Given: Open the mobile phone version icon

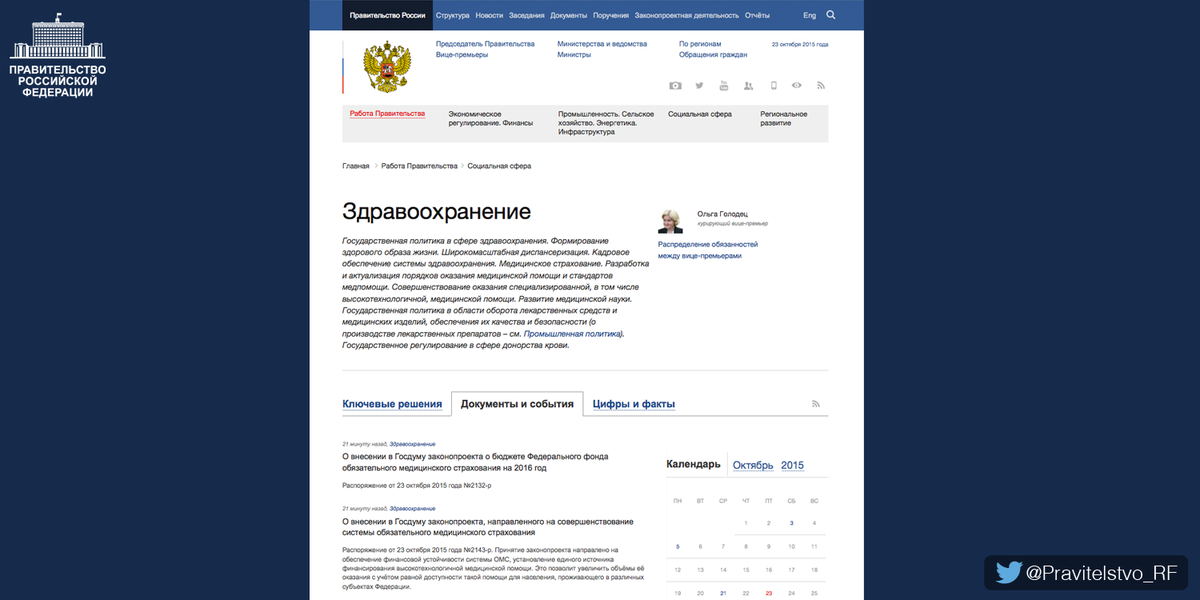Looking at the screenshot, I should (773, 86).
